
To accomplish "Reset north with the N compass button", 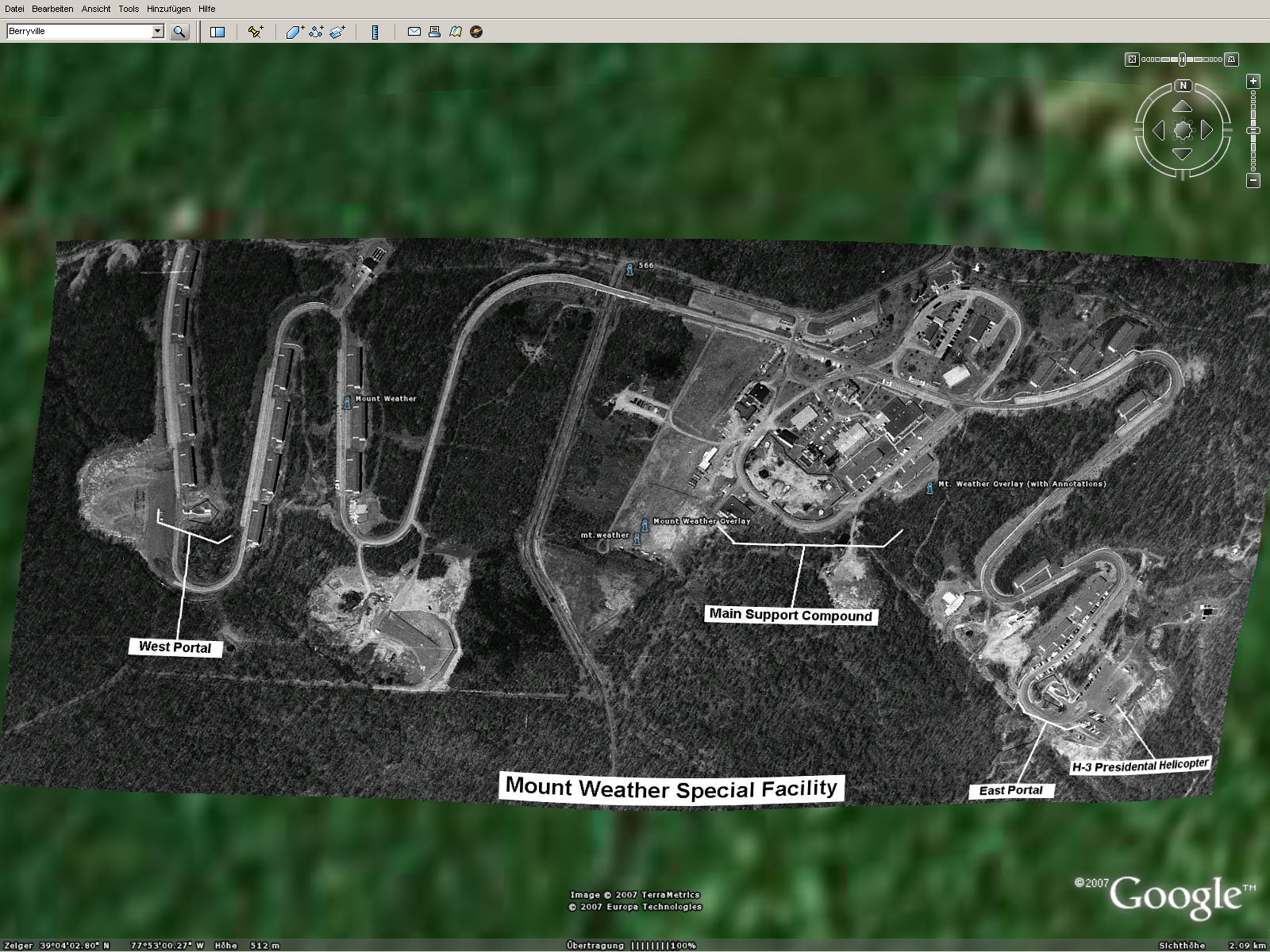I will (x=1183, y=86).
